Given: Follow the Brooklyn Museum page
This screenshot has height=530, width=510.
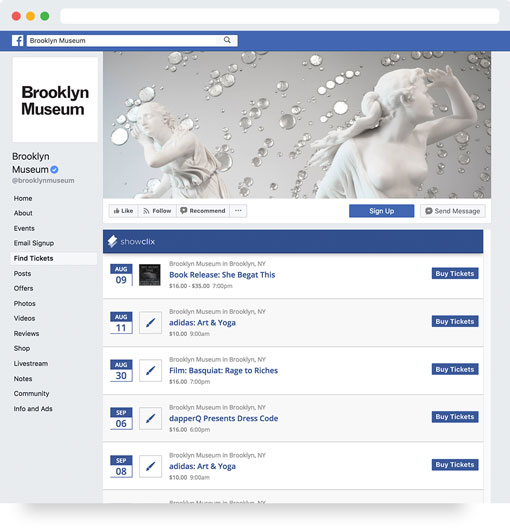Looking at the screenshot, I should (157, 211).
